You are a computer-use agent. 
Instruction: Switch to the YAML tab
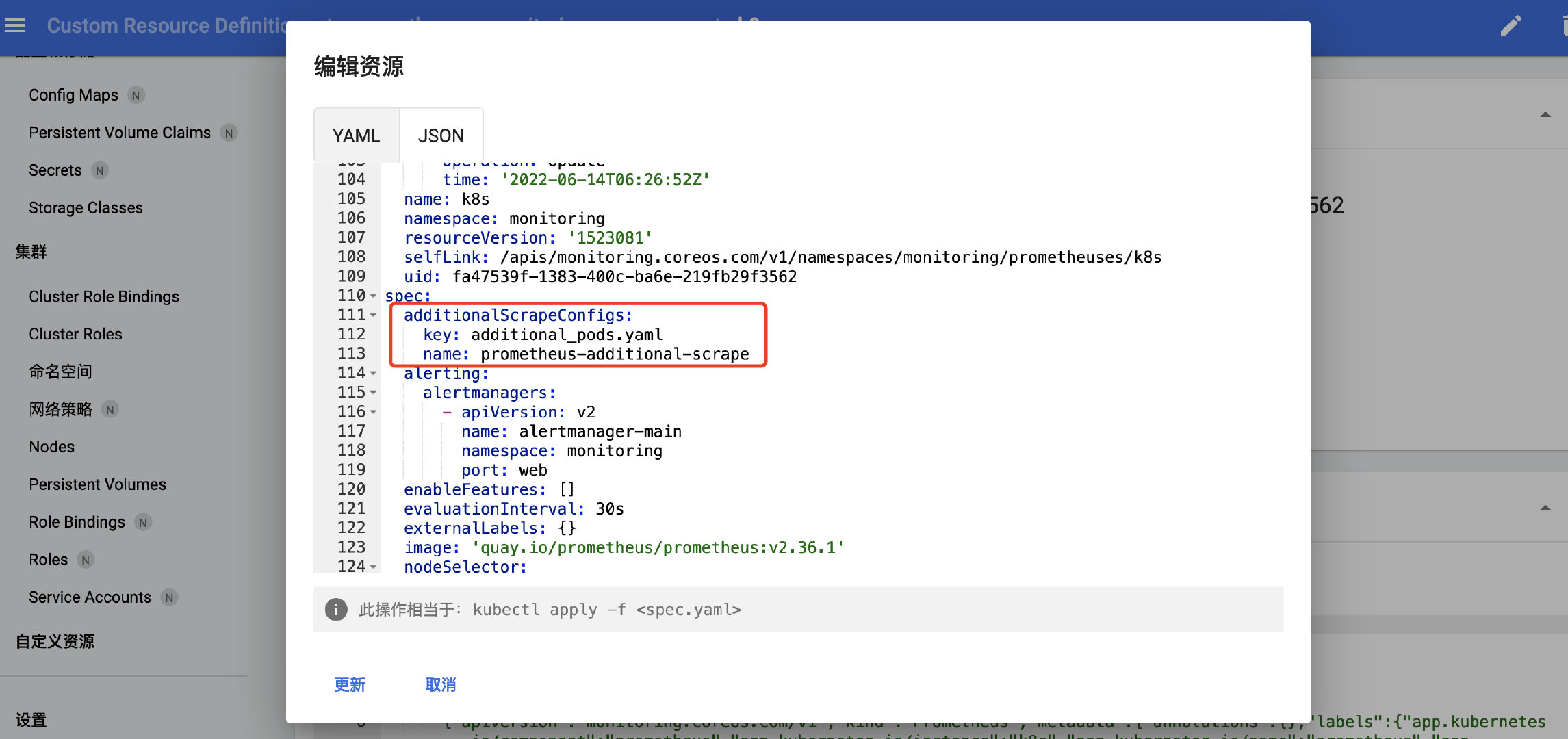click(x=355, y=136)
